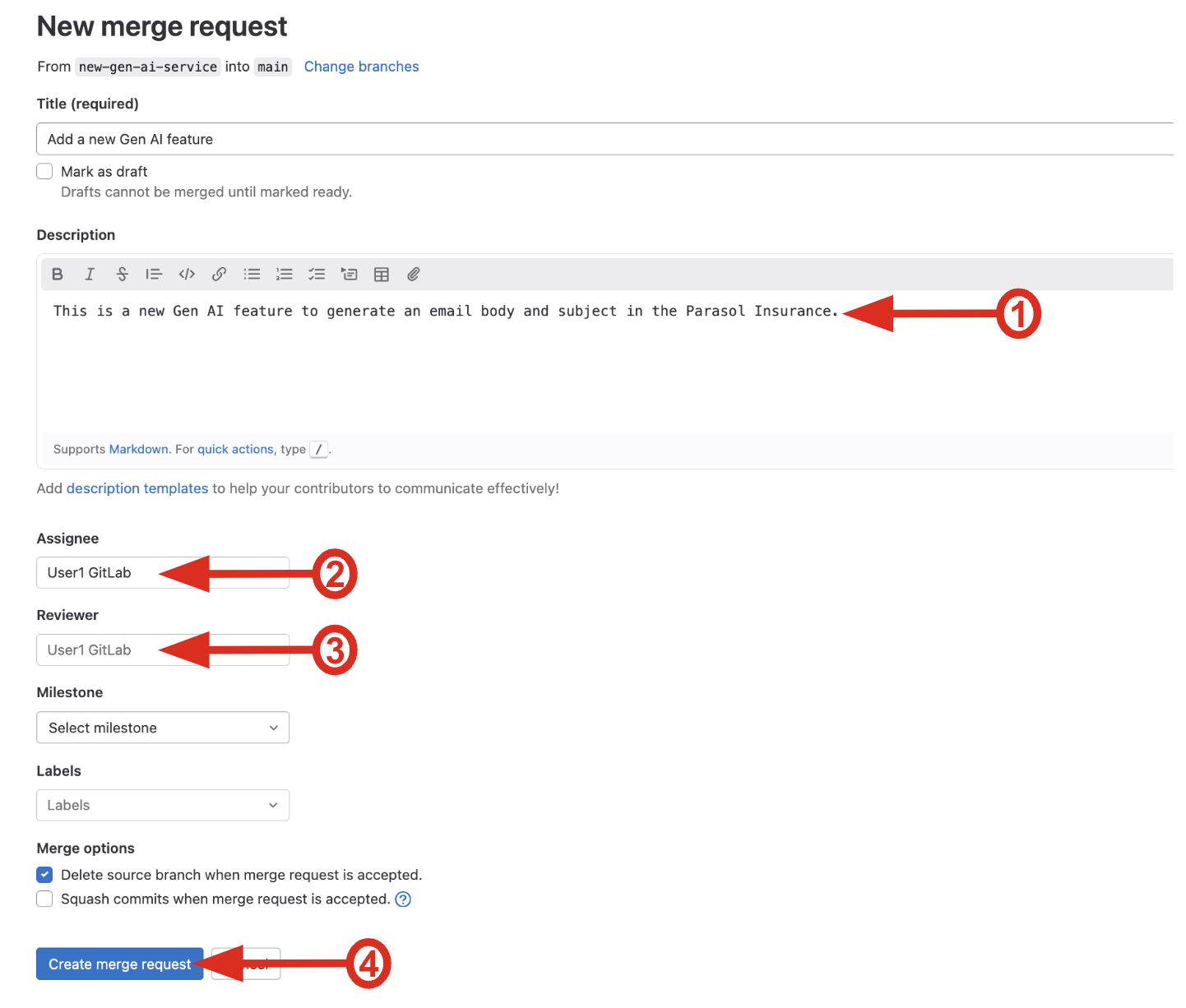This screenshot has height=1008, width=1186.
Task: Open the Assignee dropdown showing User1 GitLab
Action: [x=99, y=573]
